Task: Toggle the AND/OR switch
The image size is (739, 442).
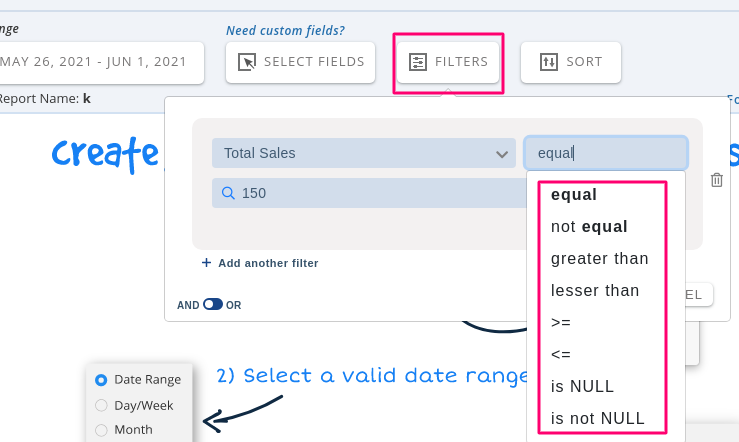Action: (x=212, y=305)
